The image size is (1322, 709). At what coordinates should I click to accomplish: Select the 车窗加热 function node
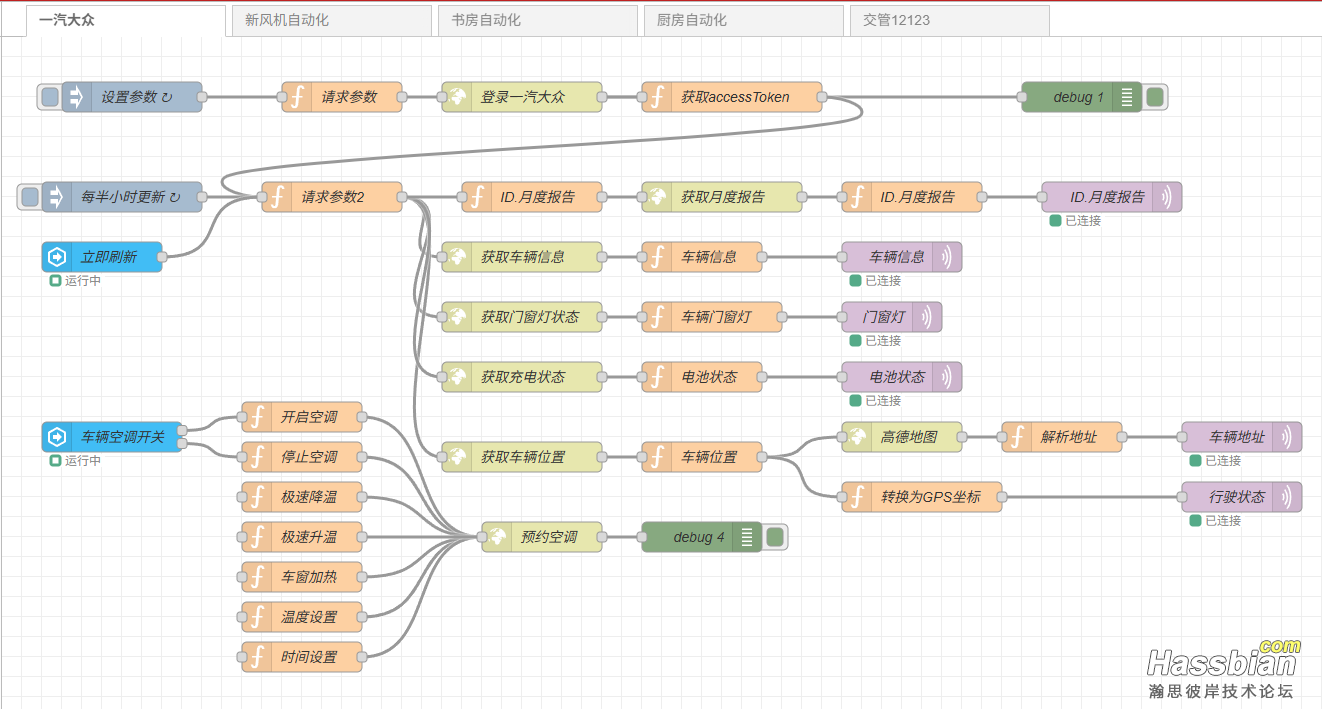[302, 577]
